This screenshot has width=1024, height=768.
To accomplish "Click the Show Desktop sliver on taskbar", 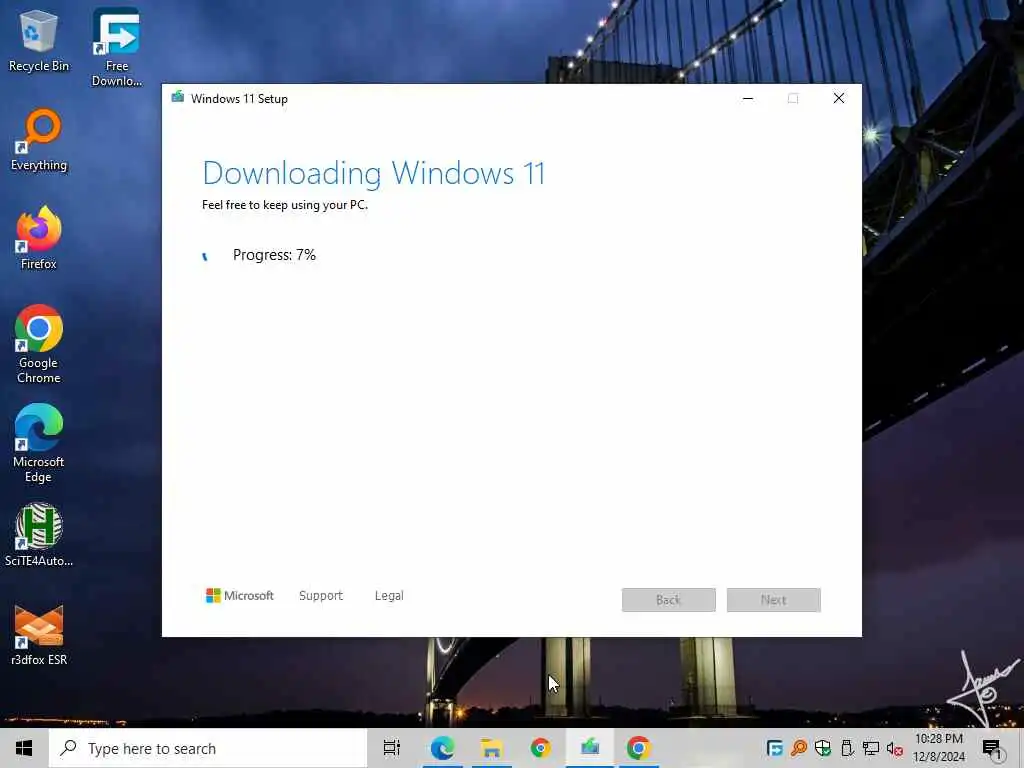I will coord(1021,748).
